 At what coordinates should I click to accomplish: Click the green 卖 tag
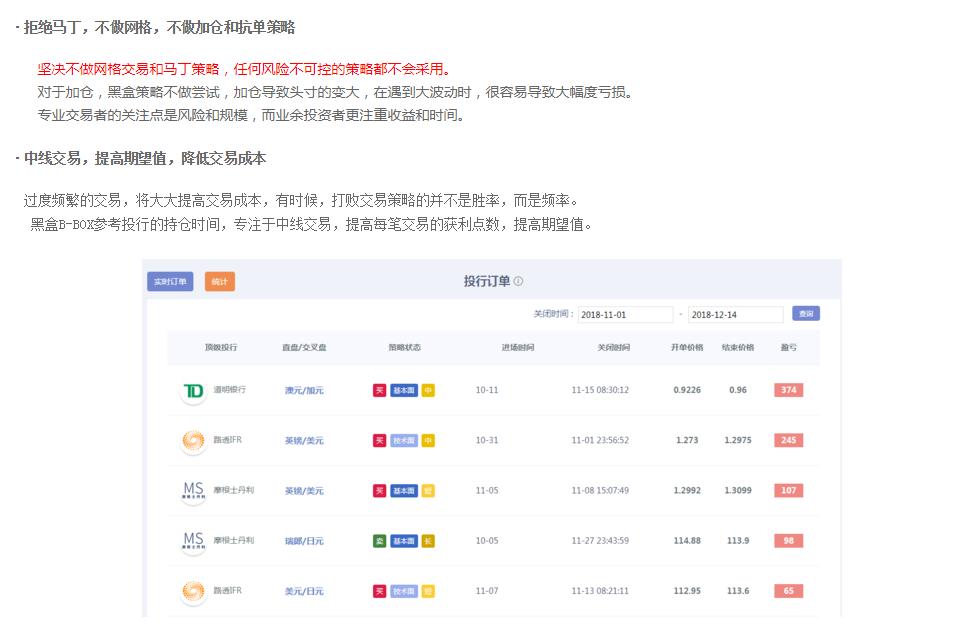[379, 541]
